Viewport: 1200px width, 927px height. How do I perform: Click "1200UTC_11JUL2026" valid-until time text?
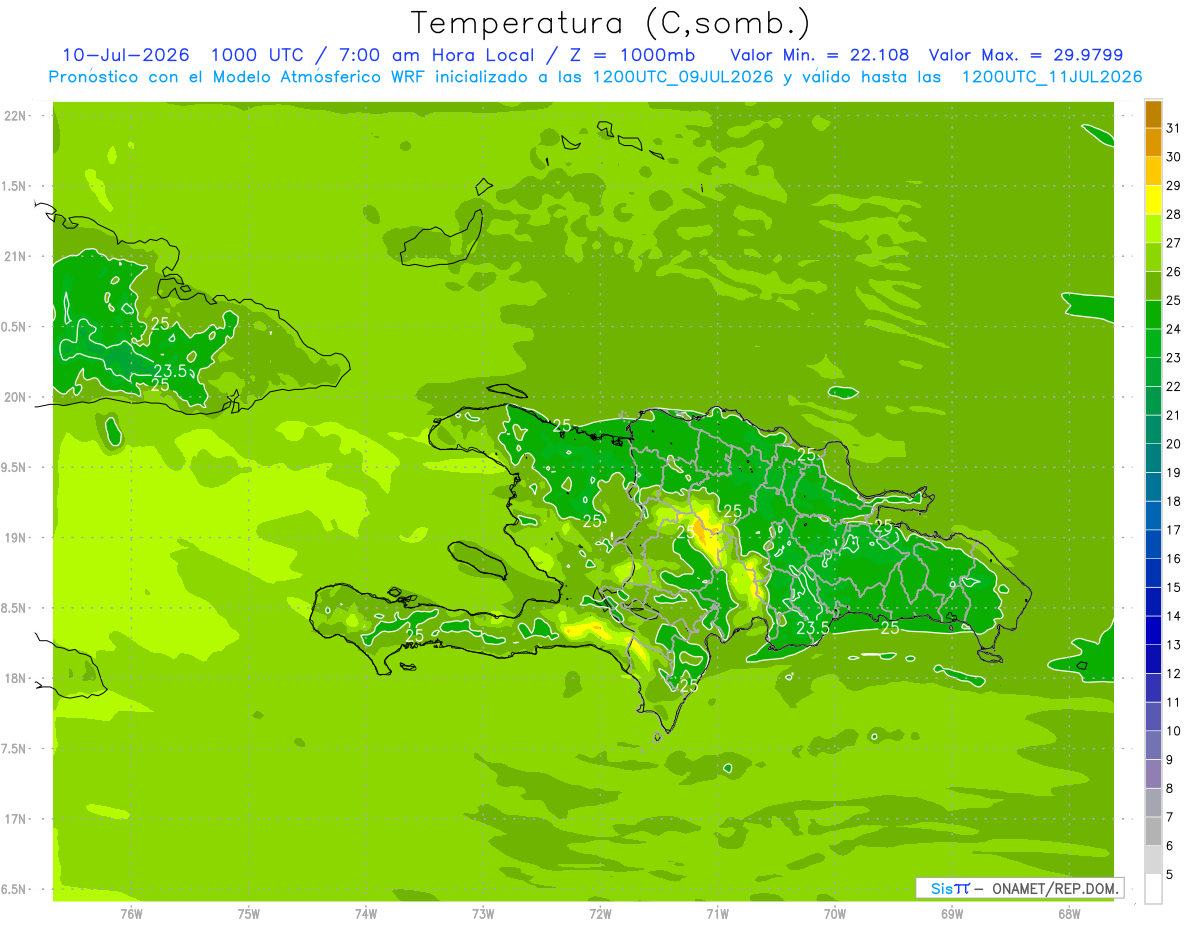tap(1052, 77)
